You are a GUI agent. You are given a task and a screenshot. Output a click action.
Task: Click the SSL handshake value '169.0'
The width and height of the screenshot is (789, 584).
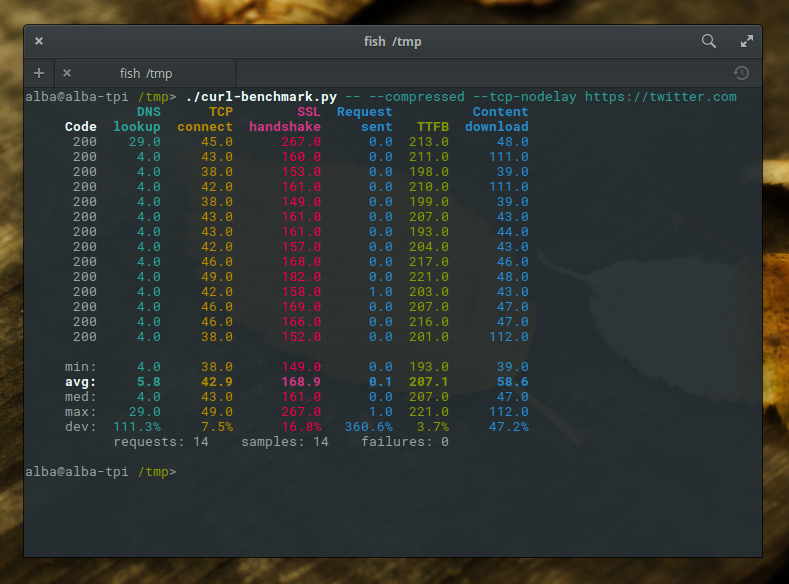click(x=301, y=307)
